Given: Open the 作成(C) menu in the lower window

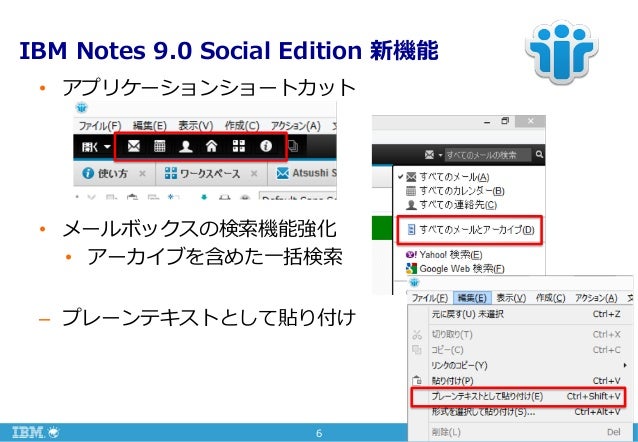Looking at the screenshot, I should point(551,298).
